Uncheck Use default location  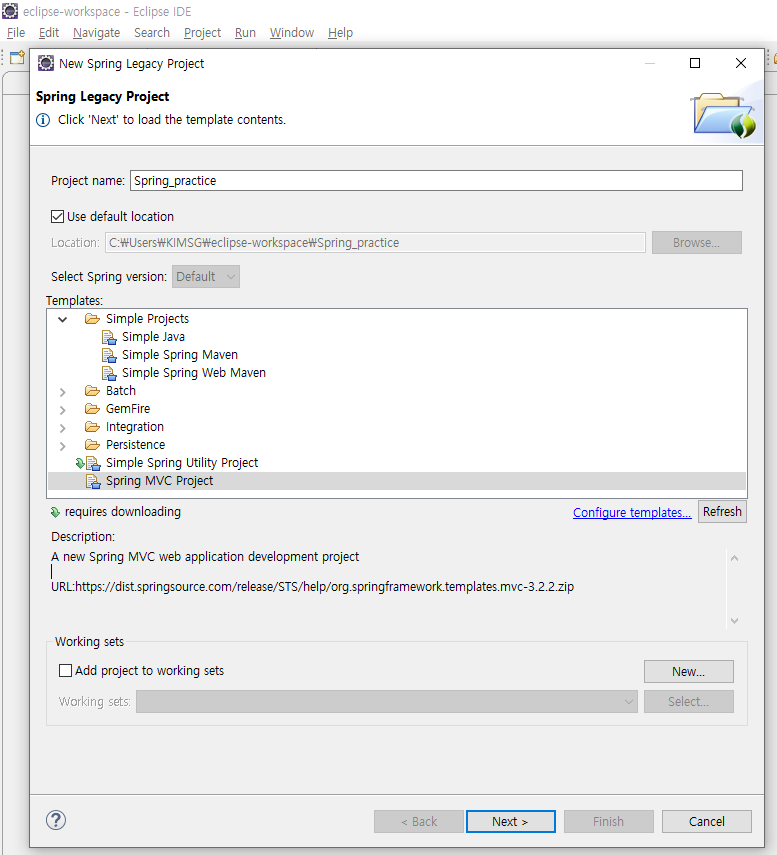57,216
